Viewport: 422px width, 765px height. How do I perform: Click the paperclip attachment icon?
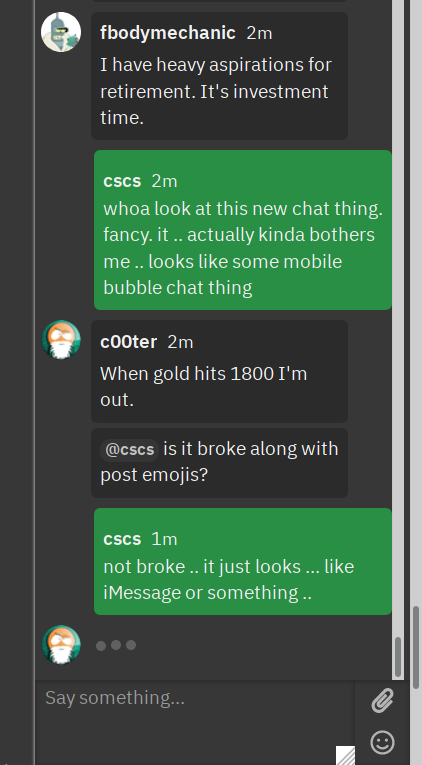[382, 700]
